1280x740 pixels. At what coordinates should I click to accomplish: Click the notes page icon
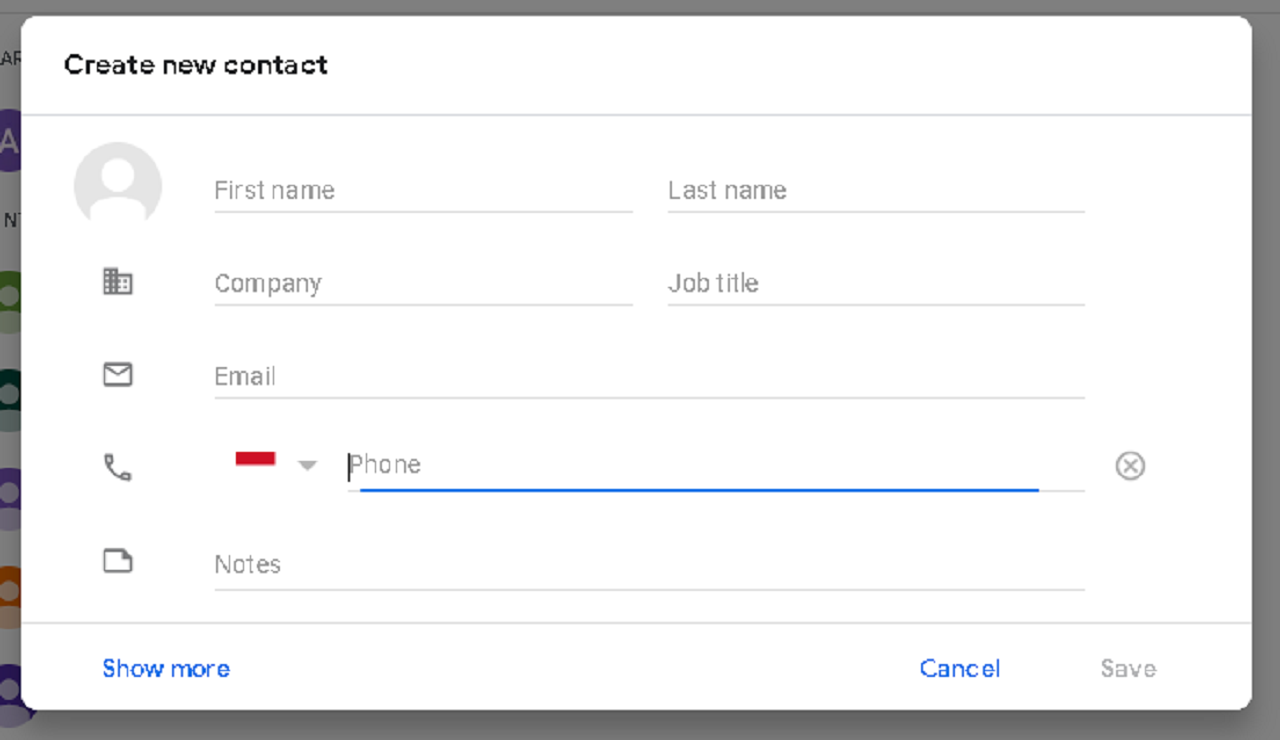coord(118,561)
